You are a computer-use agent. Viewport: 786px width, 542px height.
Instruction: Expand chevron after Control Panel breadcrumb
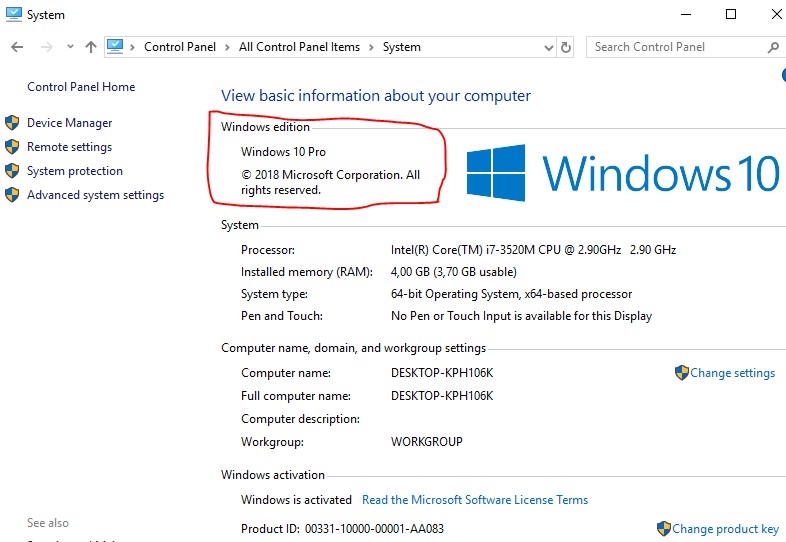click(x=227, y=47)
